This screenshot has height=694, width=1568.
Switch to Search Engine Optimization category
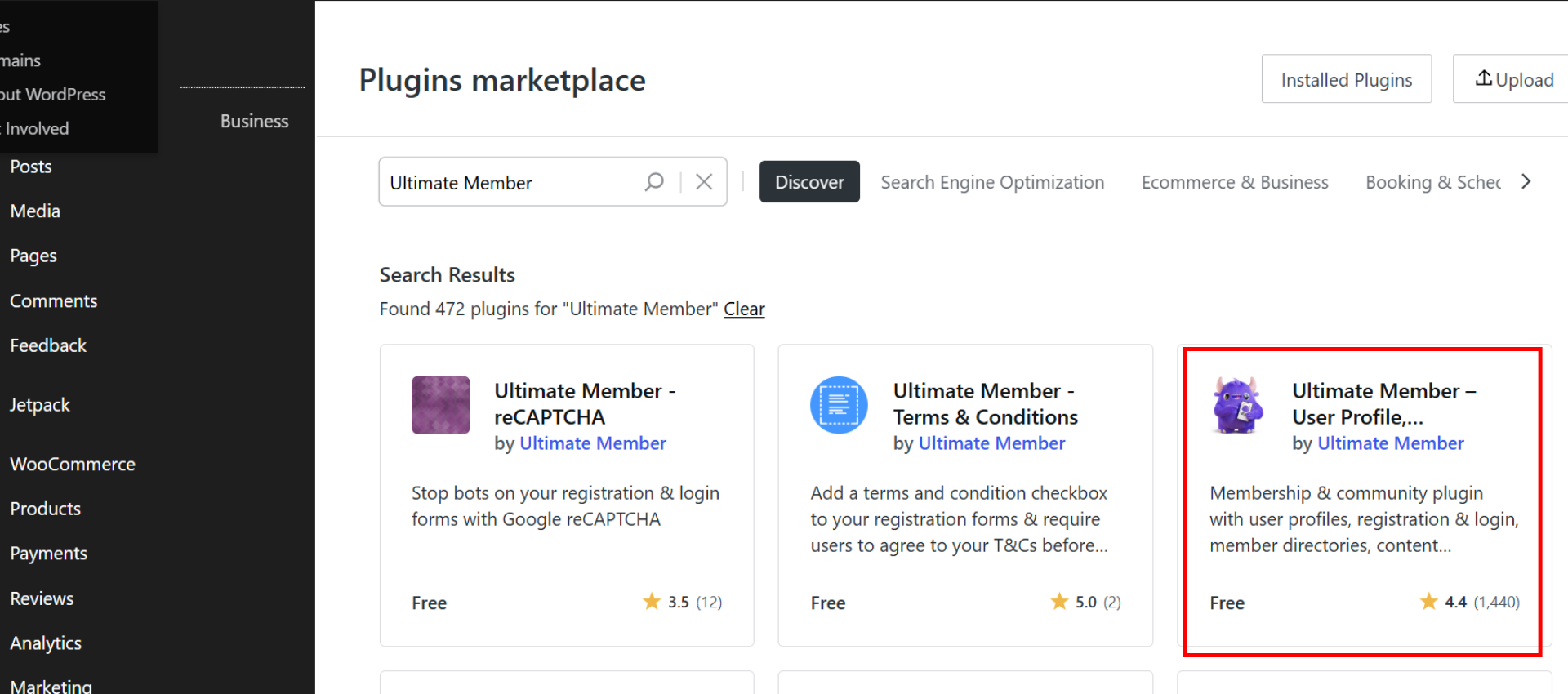point(991,182)
